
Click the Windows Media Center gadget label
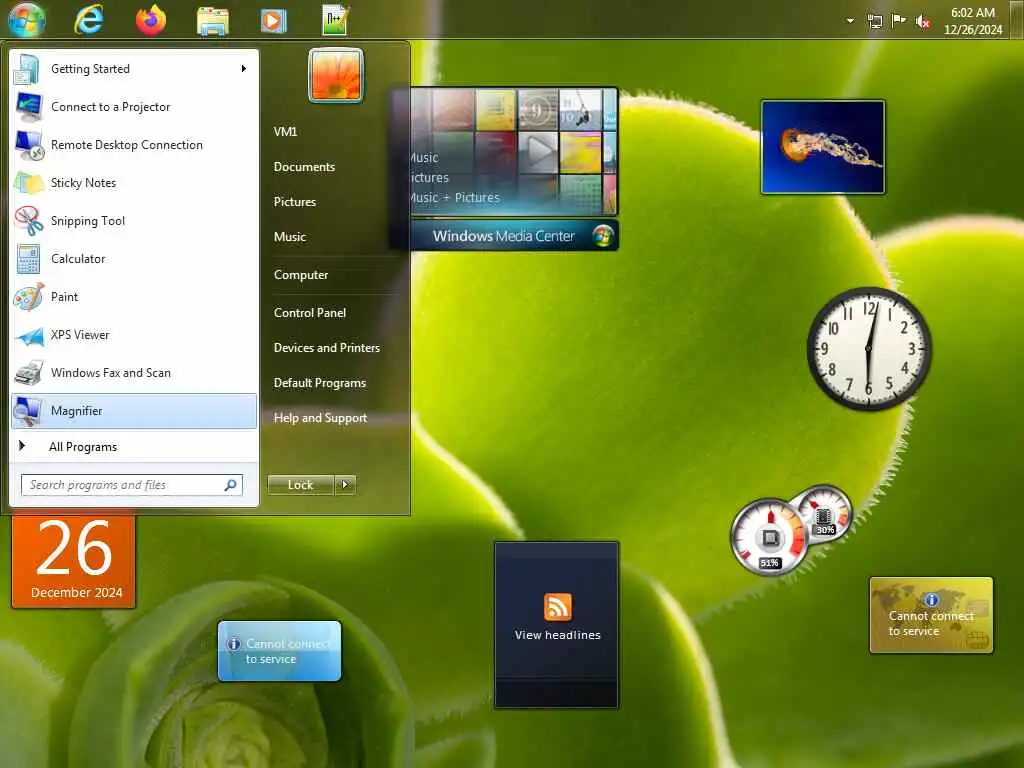pos(504,236)
